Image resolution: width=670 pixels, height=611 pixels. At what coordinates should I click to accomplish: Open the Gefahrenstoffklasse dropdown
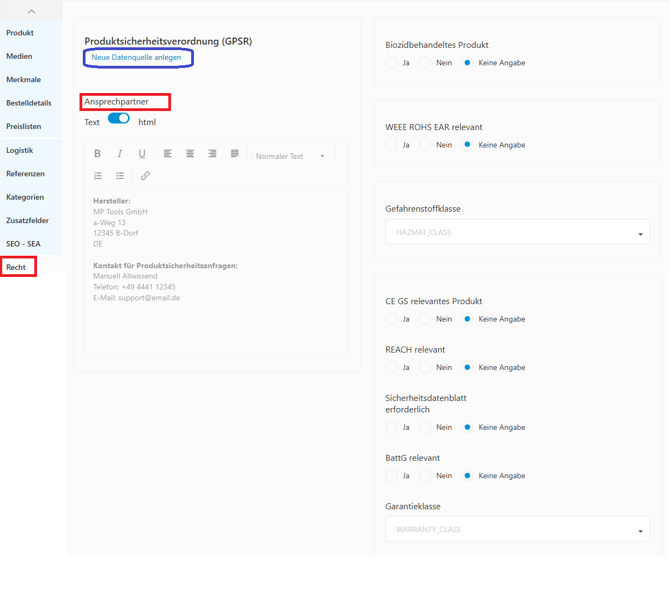(517, 233)
